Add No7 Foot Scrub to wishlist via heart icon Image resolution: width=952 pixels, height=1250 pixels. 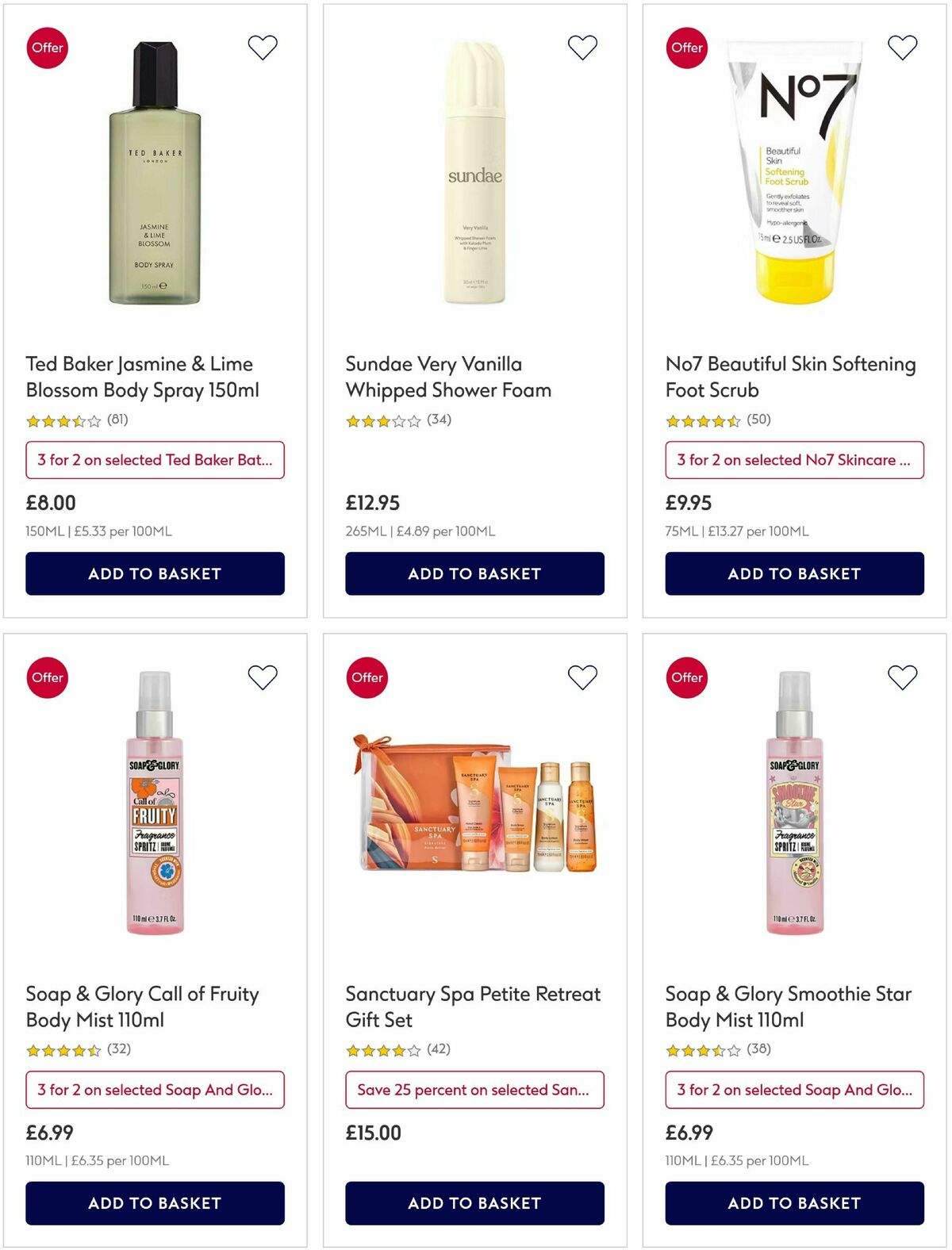coord(902,48)
